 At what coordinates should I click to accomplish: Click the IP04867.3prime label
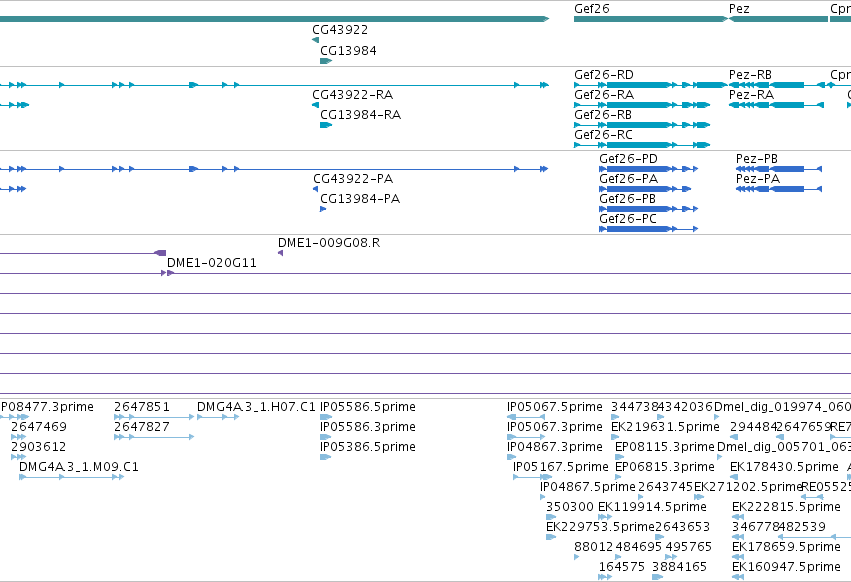point(555,447)
